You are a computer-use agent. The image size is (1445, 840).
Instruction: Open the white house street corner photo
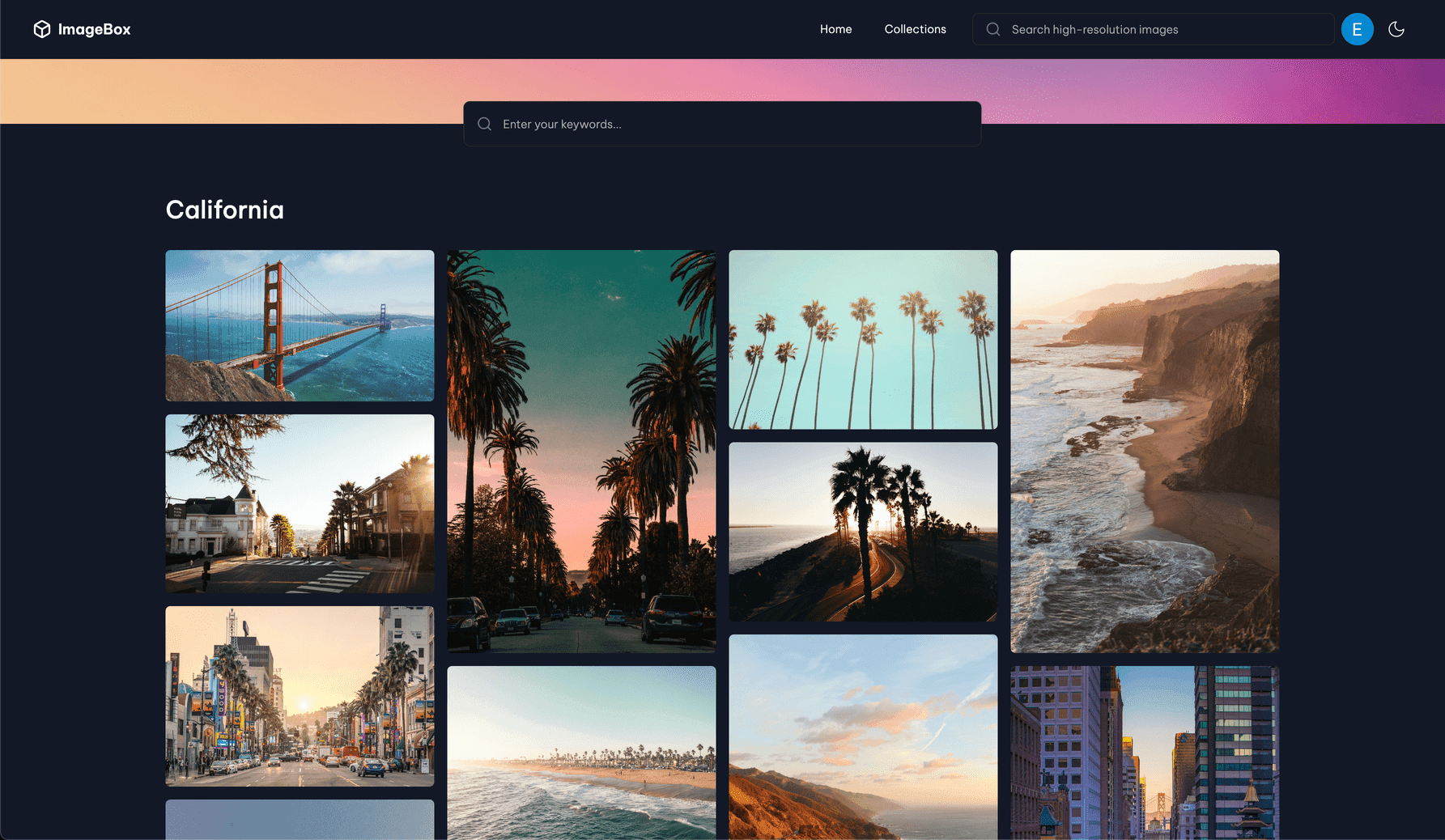click(x=300, y=503)
